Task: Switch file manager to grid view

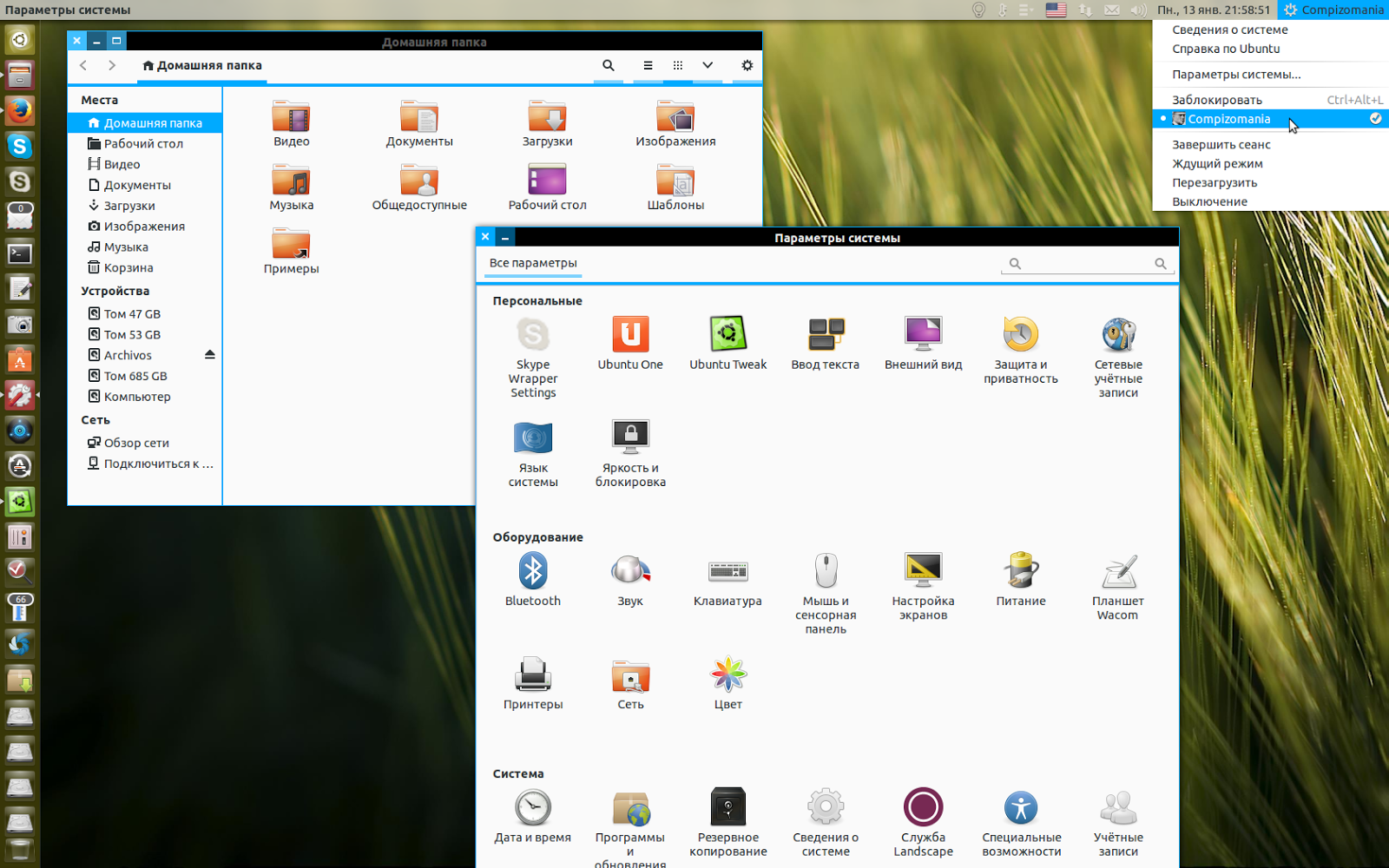Action: click(x=678, y=65)
